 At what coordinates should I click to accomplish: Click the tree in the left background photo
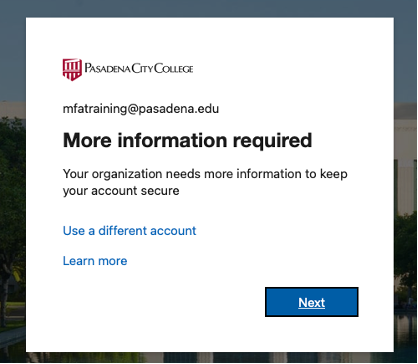tap(10, 200)
